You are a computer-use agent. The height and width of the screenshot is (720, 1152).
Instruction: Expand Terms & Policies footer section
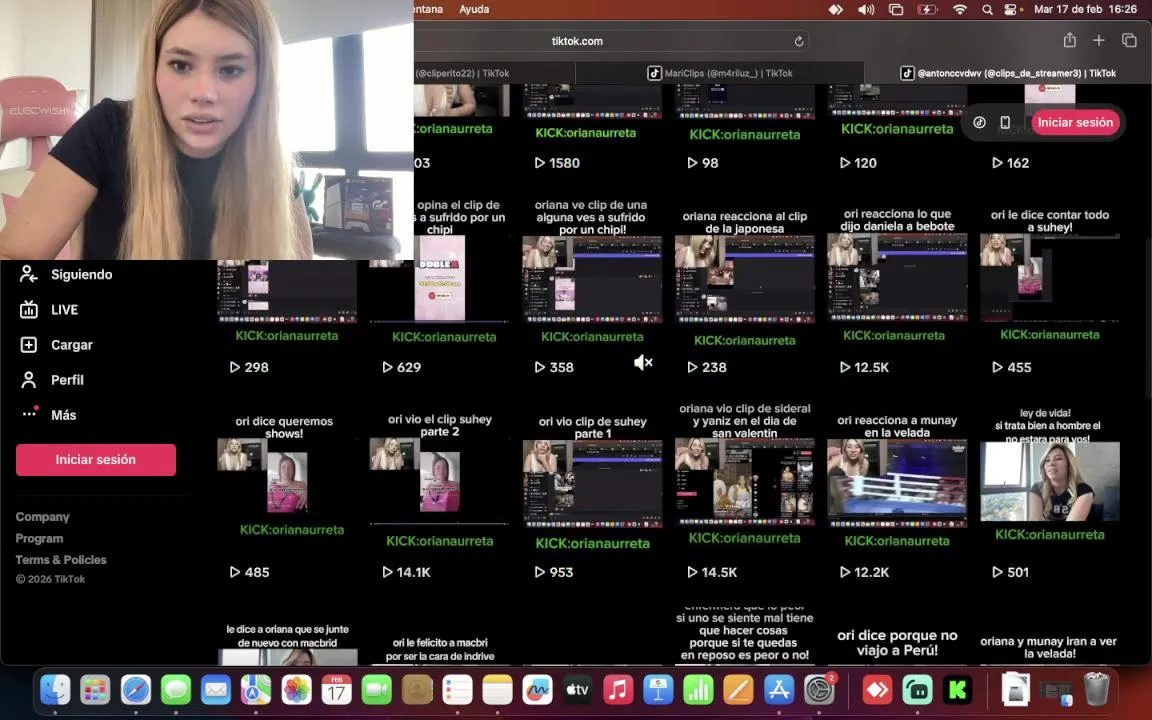pyautogui.click(x=61, y=559)
